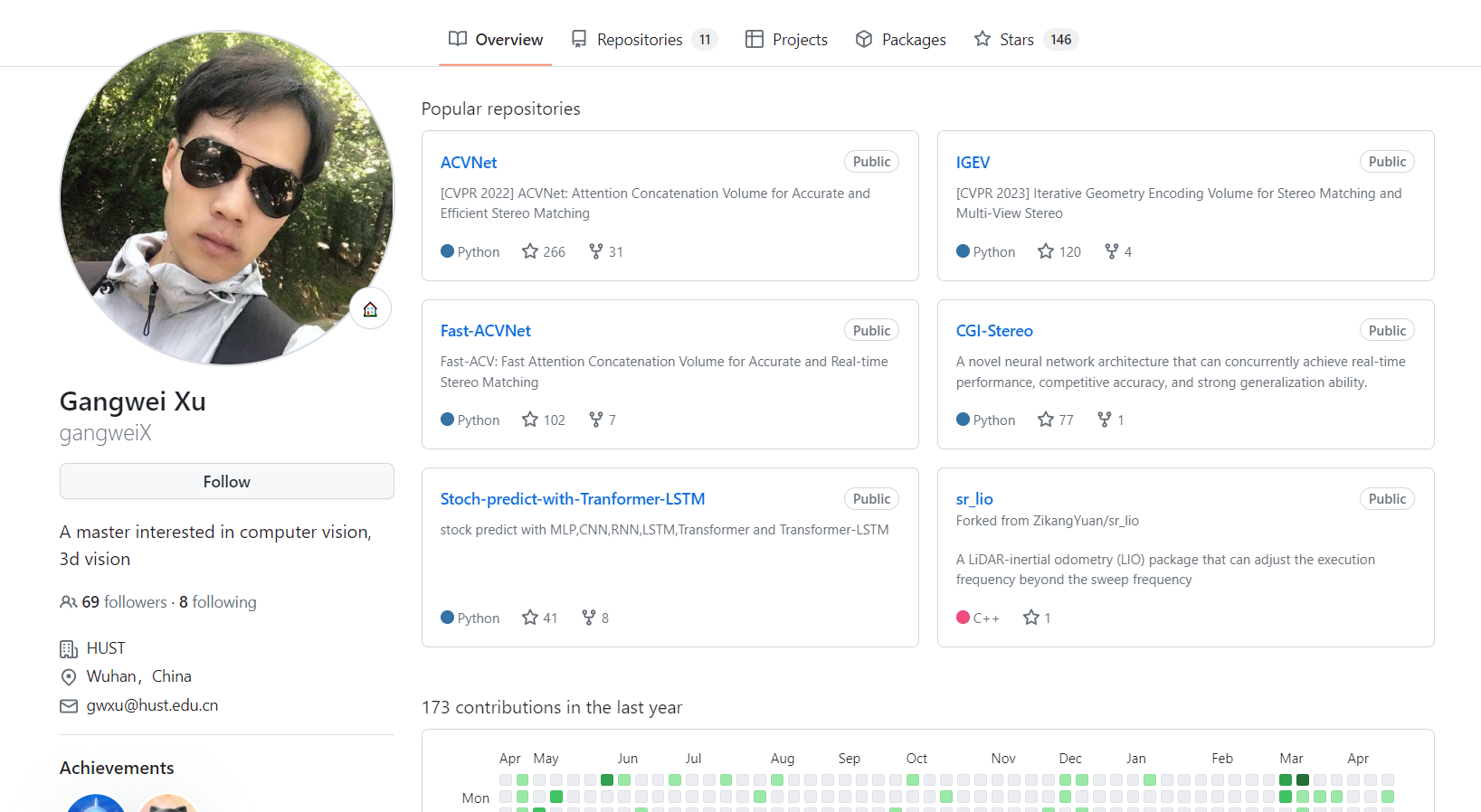Open Stoch-predict-with-Tranformer-LSTM repository
Viewport: 1481px width, 812px height.
(x=573, y=499)
